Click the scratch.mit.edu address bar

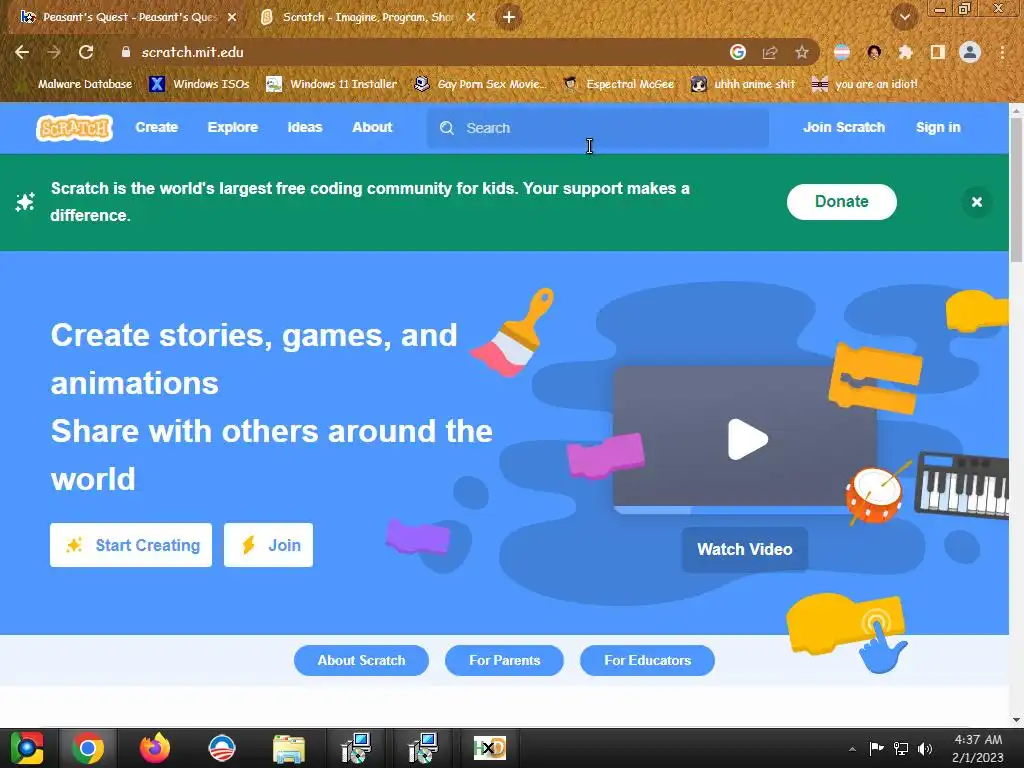pos(418,52)
